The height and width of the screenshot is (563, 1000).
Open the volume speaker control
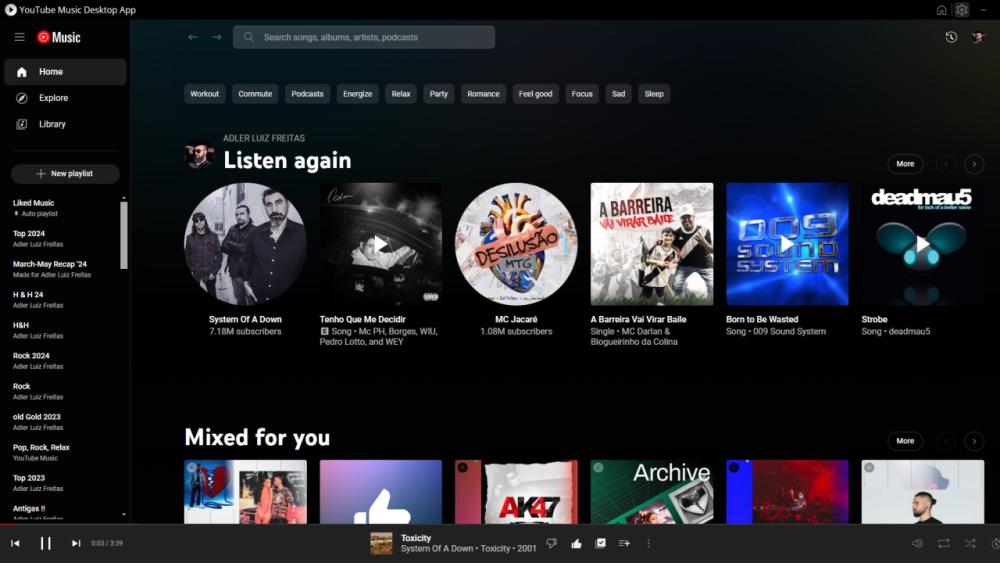(x=917, y=543)
